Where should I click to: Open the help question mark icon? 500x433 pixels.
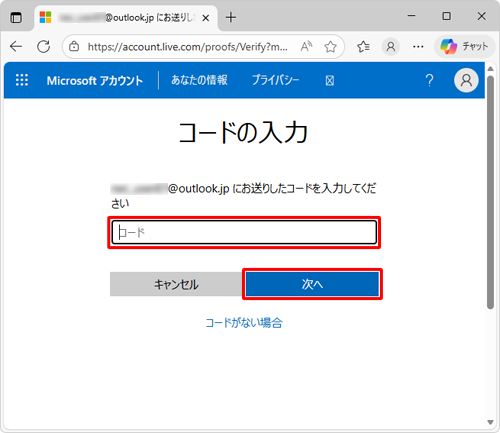pos(429,80)
